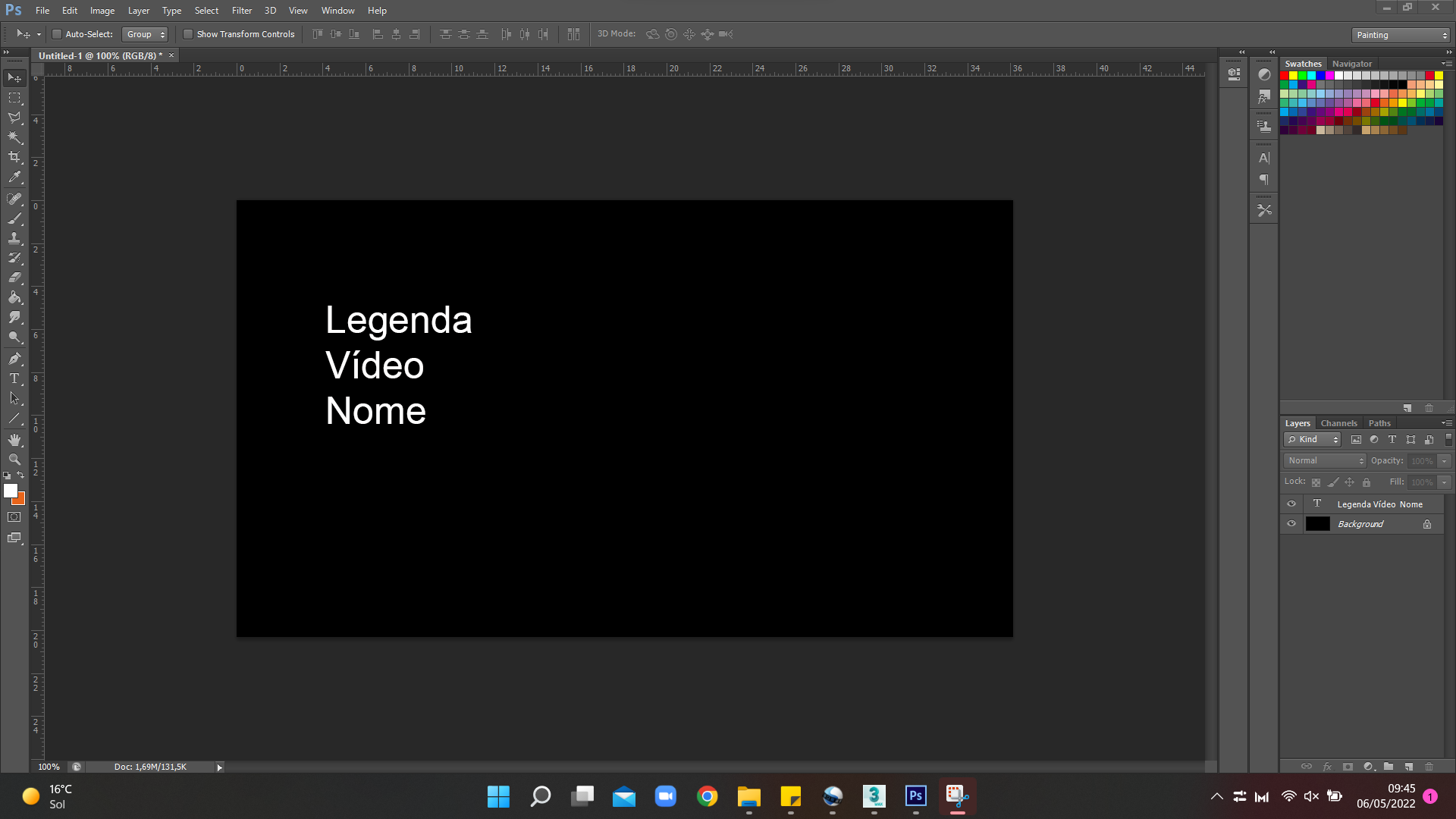The width and height of the screenshot is (1456, 819).
Task: Open the Painting workspace dropdown
Action: tap(1401, 35)
